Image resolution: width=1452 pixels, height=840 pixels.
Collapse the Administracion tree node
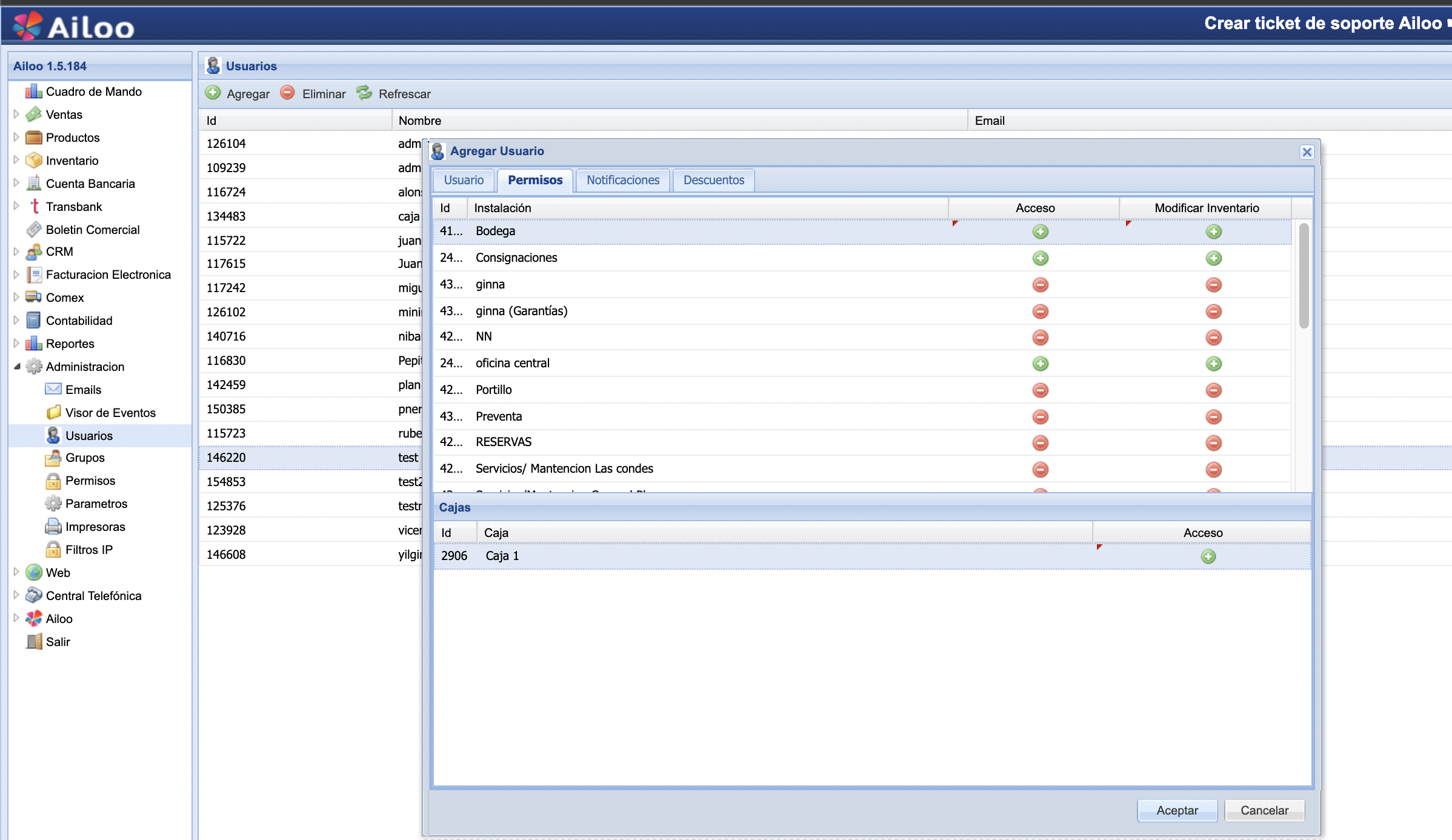pos(16,367)
